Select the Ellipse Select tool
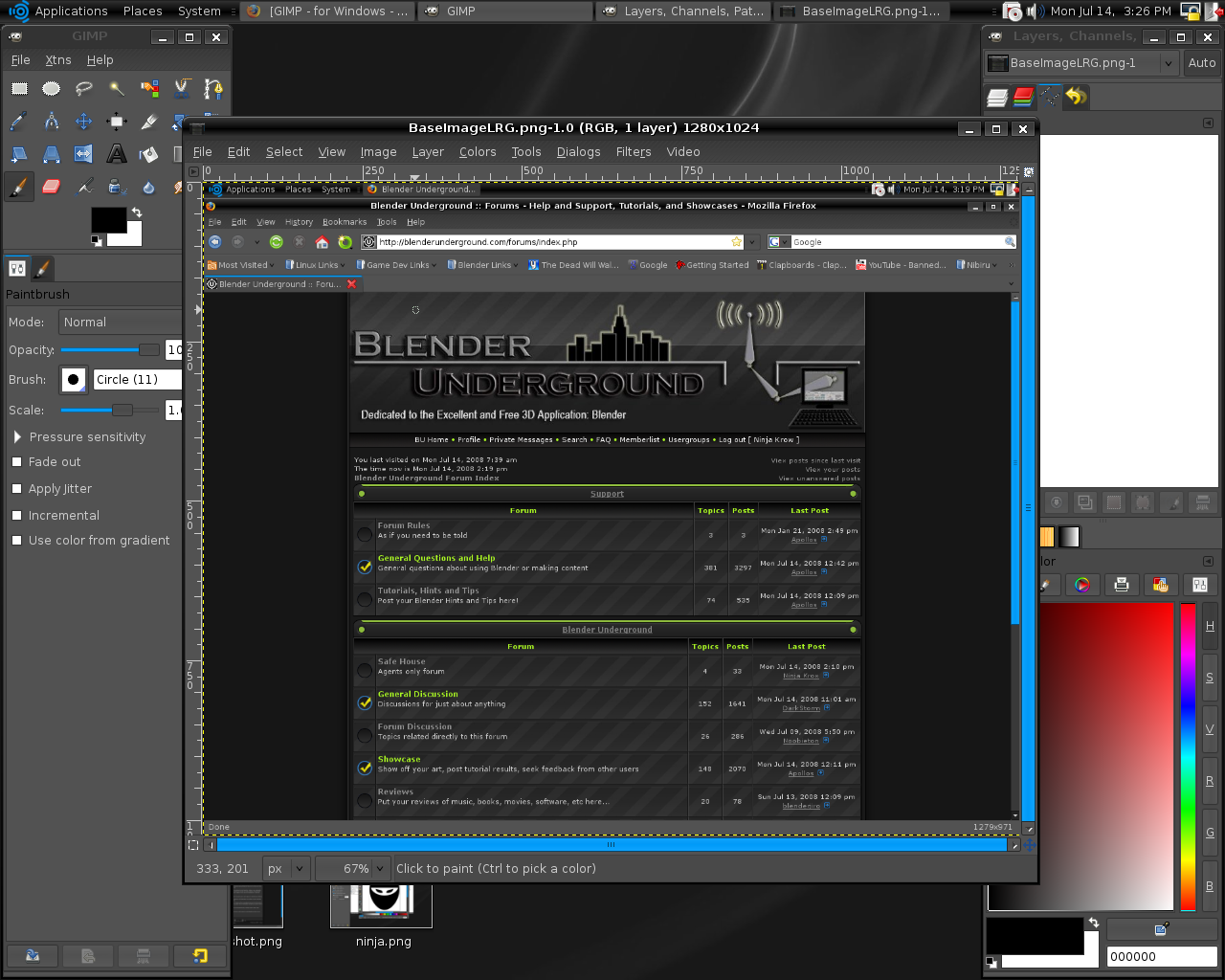Screen dimensions: 1225x980 (x=52, y=89)
